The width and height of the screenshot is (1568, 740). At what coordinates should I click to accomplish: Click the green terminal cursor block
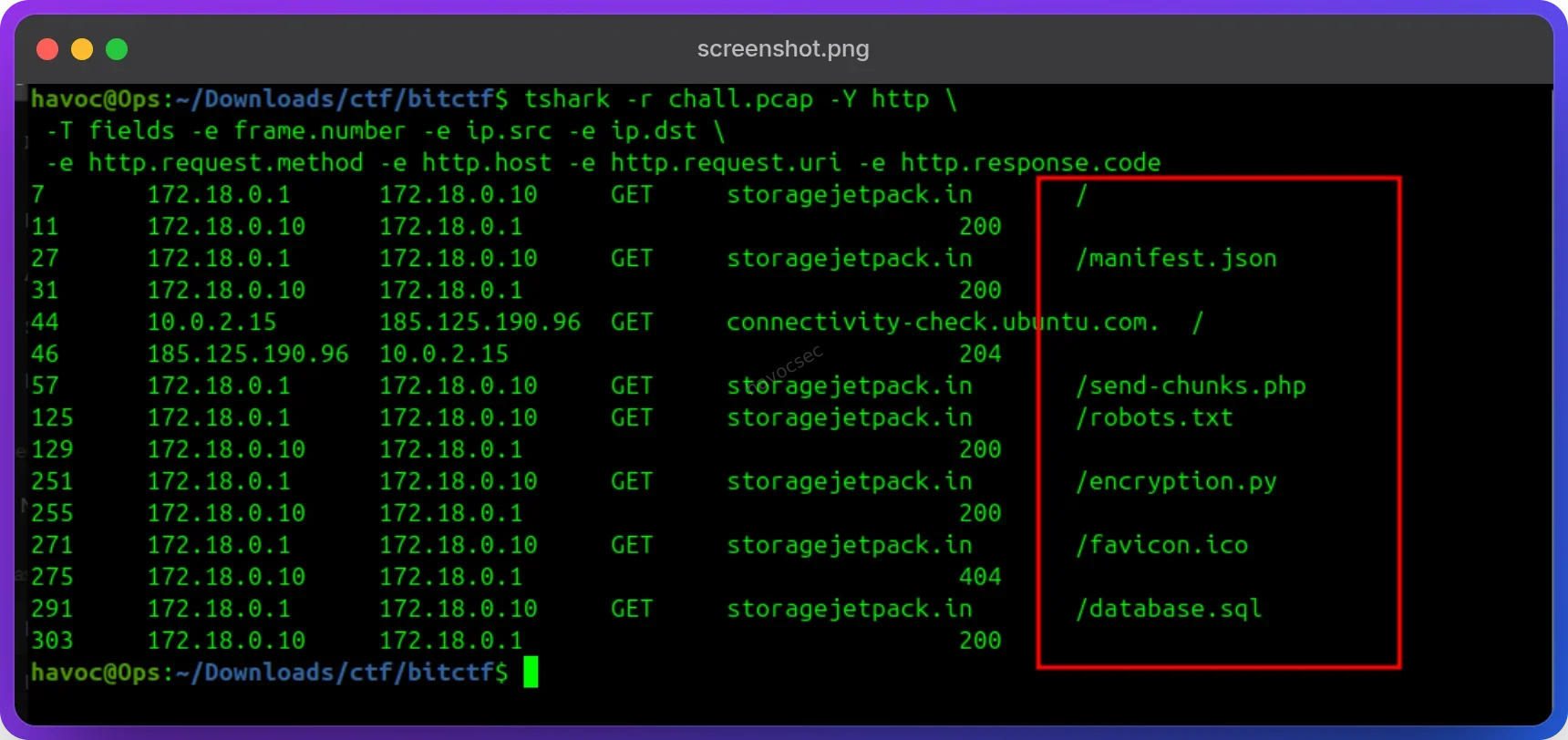531,673
